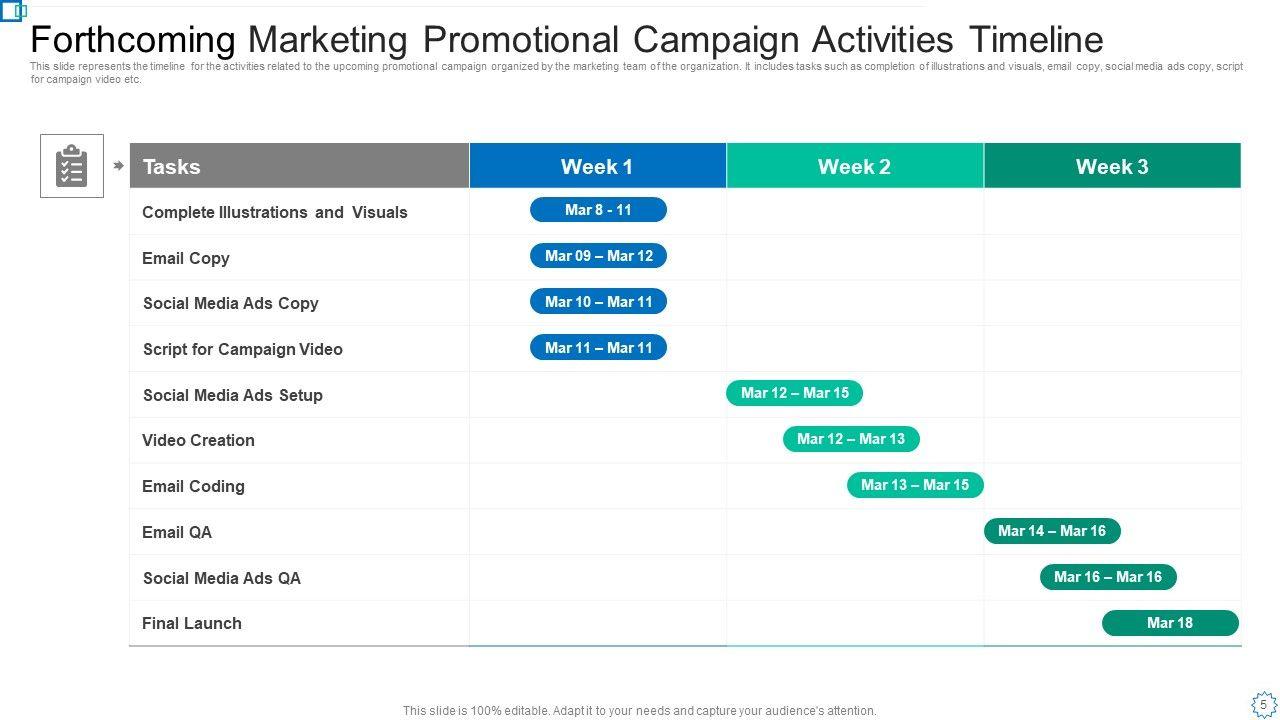Select the Video Creation task row label
The width and height of the screenshot is (1280, 720).
tap(198, 440)
